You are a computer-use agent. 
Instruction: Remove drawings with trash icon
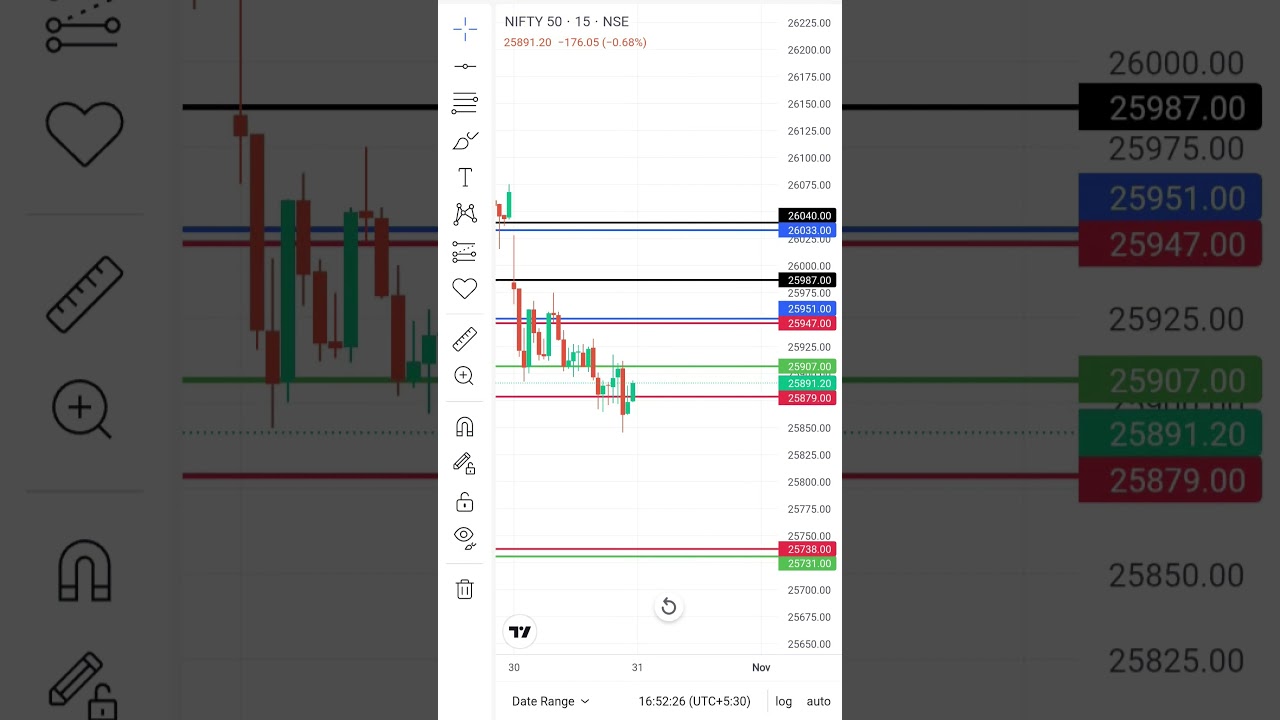[x=465, y=589]
